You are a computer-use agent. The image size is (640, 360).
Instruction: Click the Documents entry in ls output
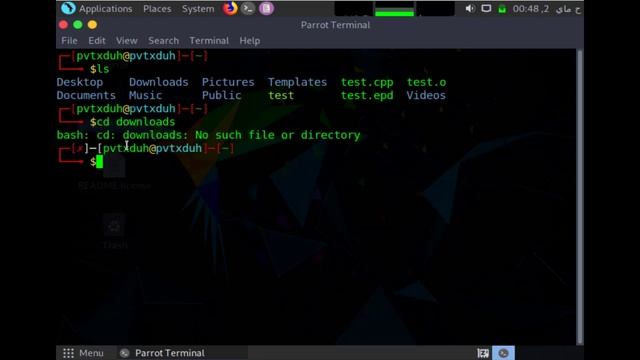(86, 95)
